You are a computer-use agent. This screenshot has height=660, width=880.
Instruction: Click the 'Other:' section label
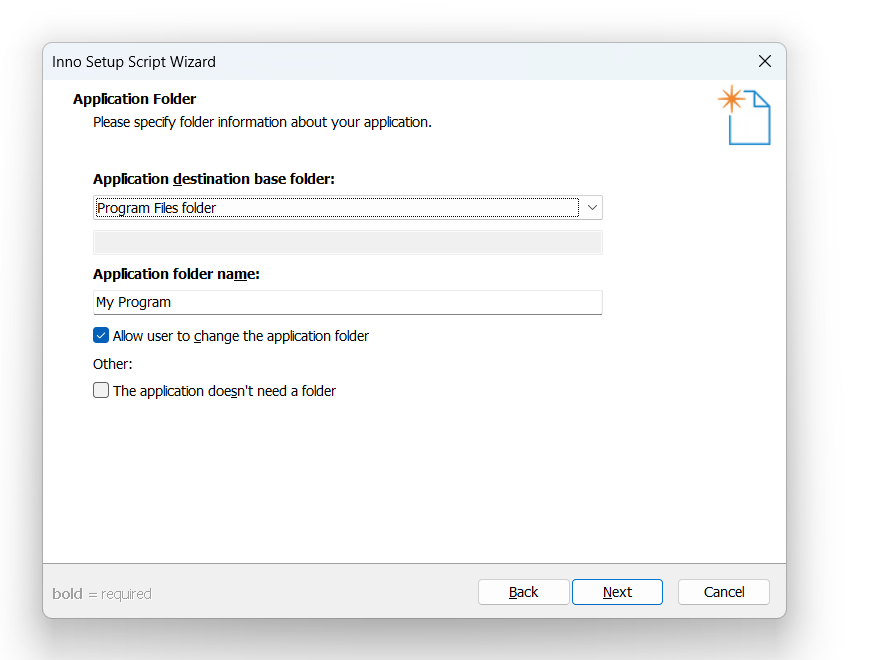tap(113, 364)
